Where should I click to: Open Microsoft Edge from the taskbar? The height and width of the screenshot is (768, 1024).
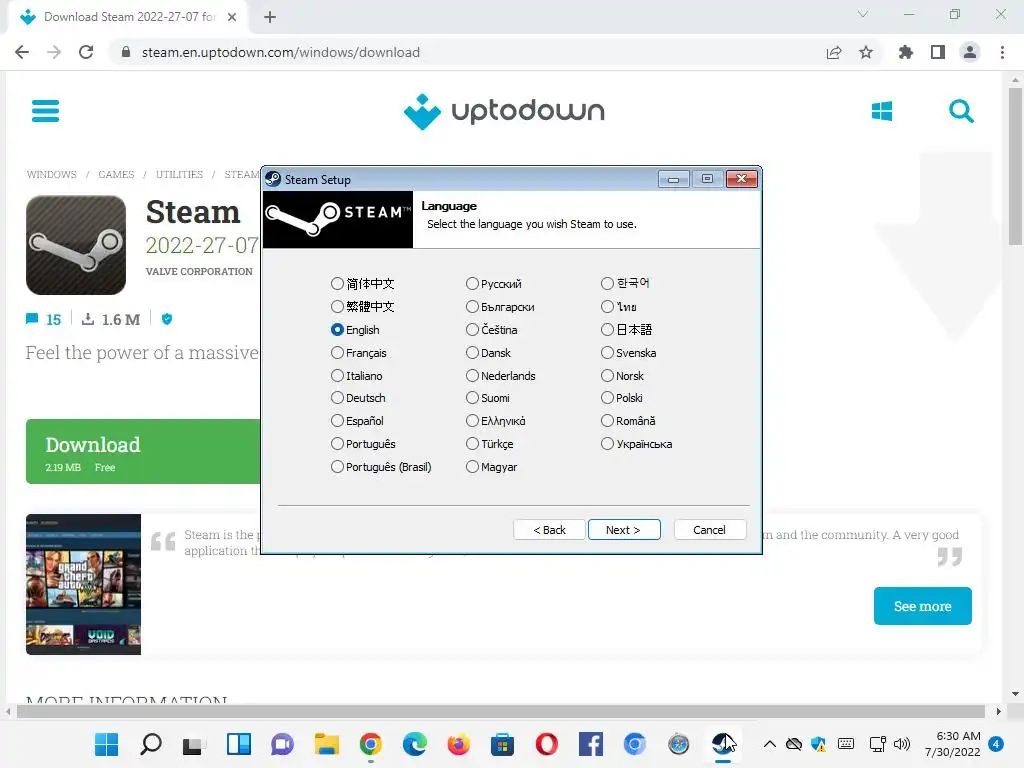(x=415, y=744)
